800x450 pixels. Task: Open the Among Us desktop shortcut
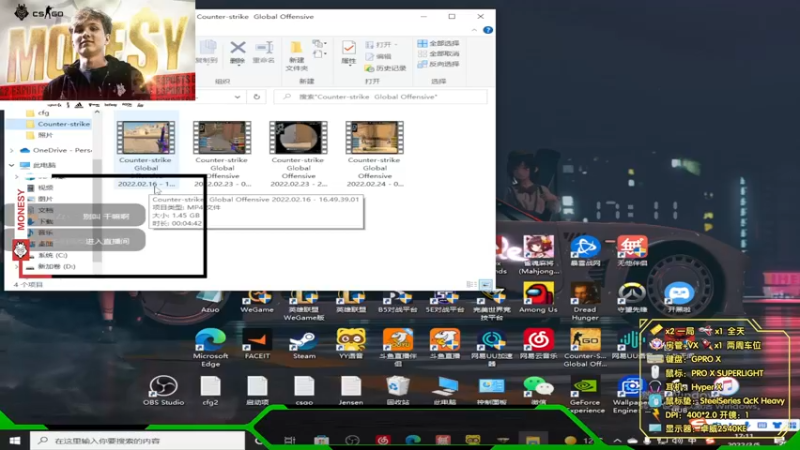538,297
